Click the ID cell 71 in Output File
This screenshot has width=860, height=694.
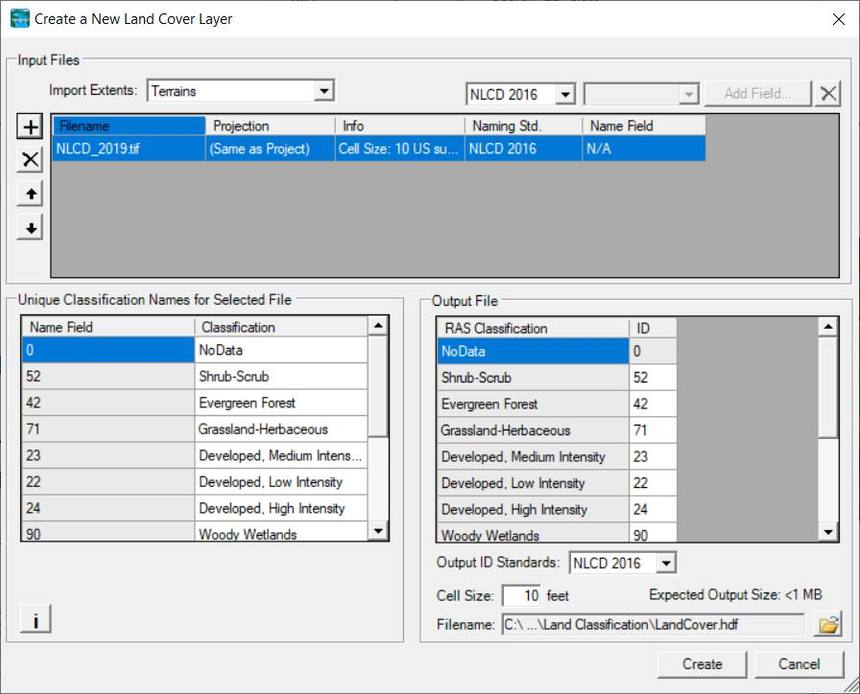tap(653, 430)
